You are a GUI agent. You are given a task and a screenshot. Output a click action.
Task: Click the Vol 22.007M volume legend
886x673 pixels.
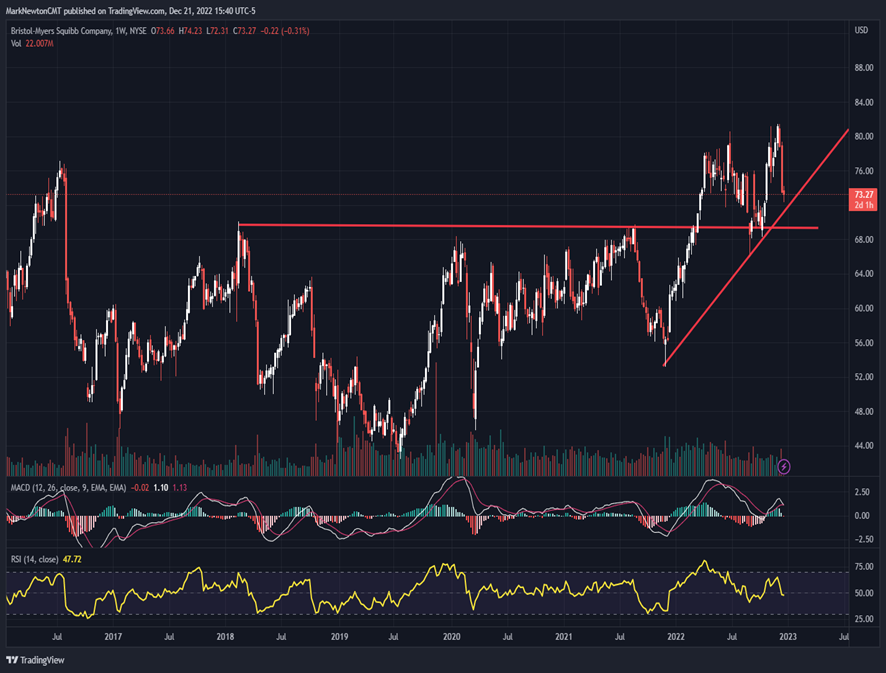click(32, 44)
